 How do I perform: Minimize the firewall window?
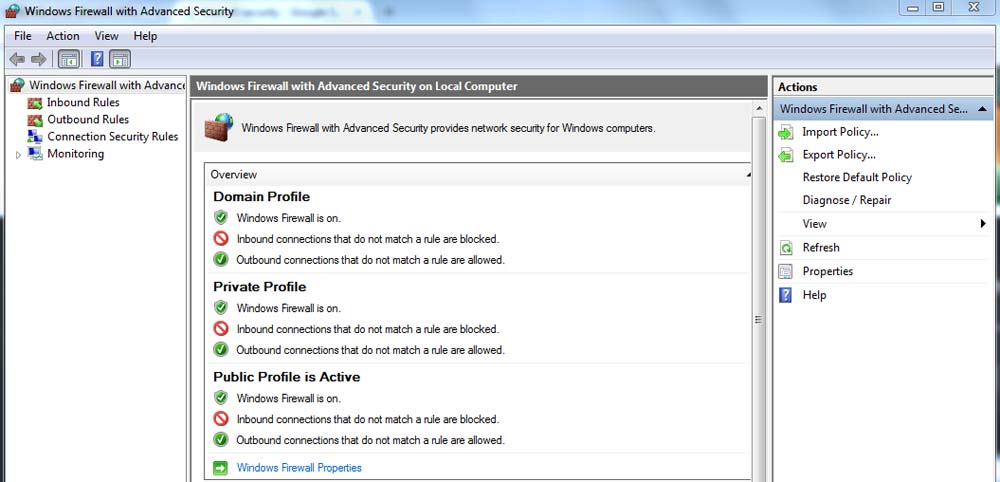(914, 8)
